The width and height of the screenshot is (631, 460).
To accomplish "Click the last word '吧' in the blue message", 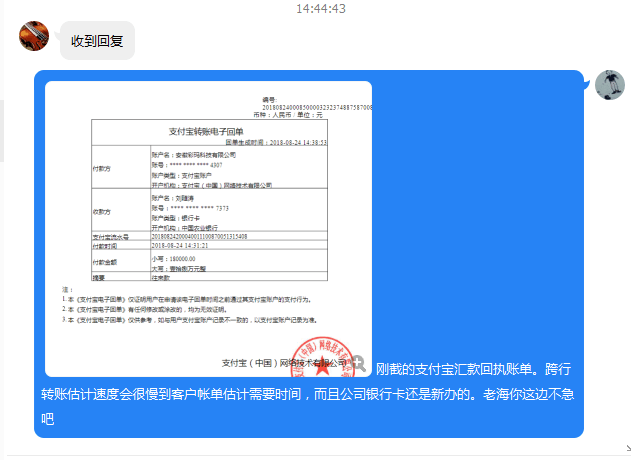I will pyautogui.click(x=47, y=419).
